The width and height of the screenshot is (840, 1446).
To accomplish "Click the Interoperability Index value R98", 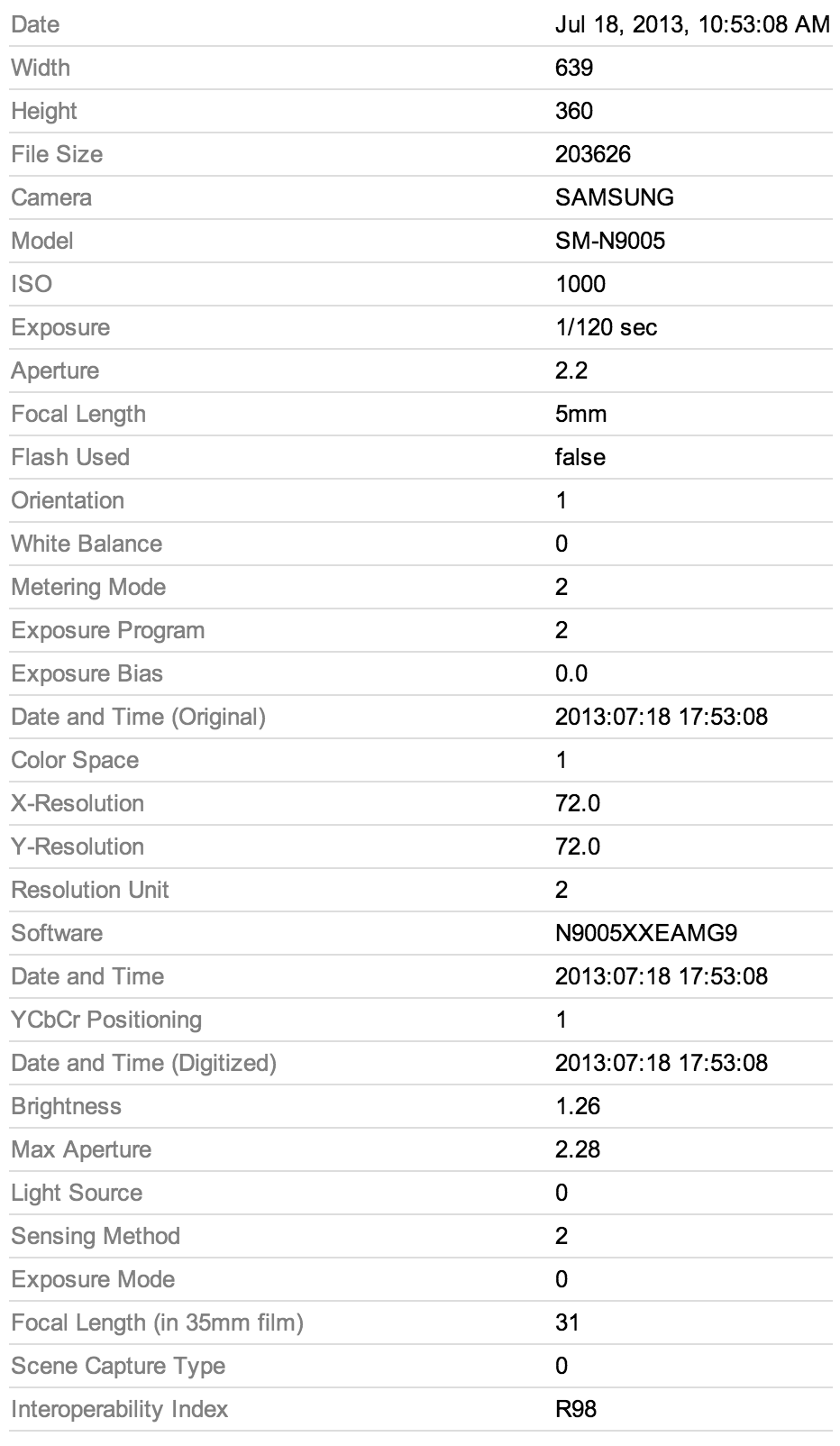I will 576,1409.
